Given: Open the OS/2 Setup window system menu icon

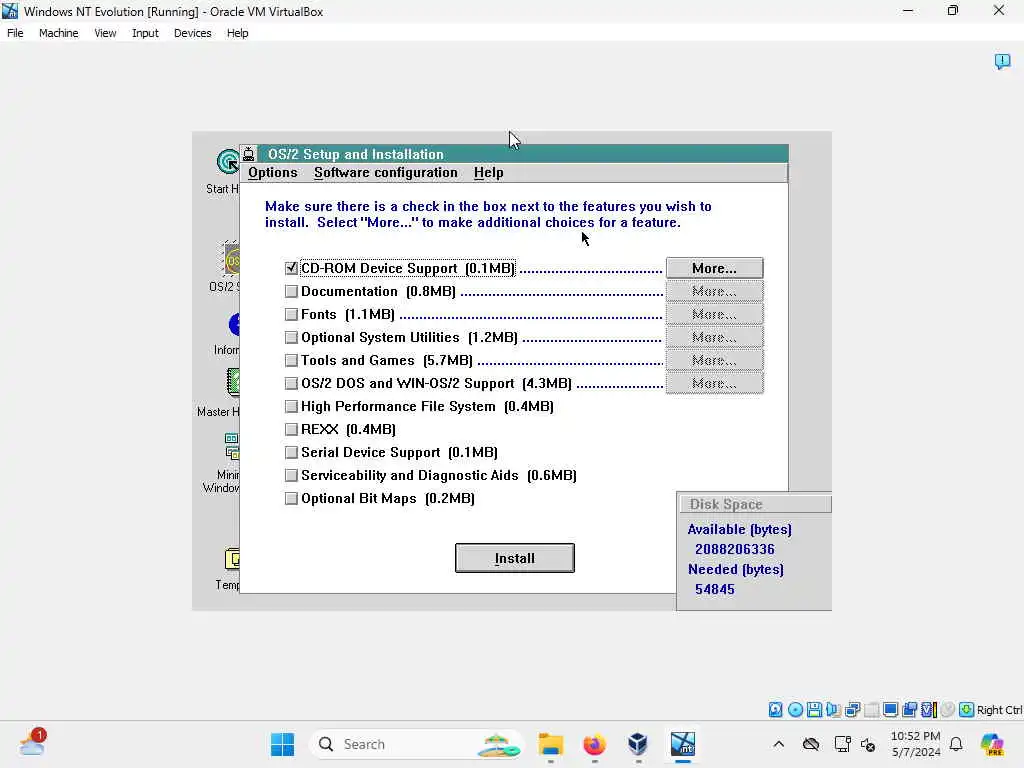Looking at the screenshot, I should point(249,154).
